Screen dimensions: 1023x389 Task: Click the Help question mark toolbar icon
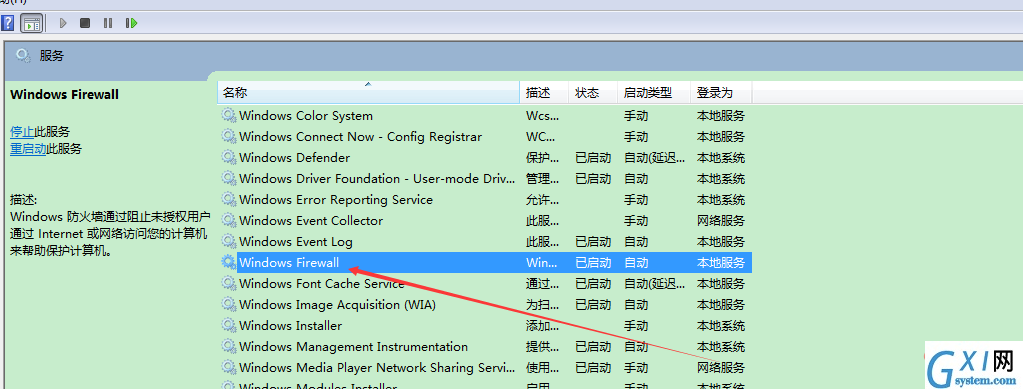click(7, 23)
